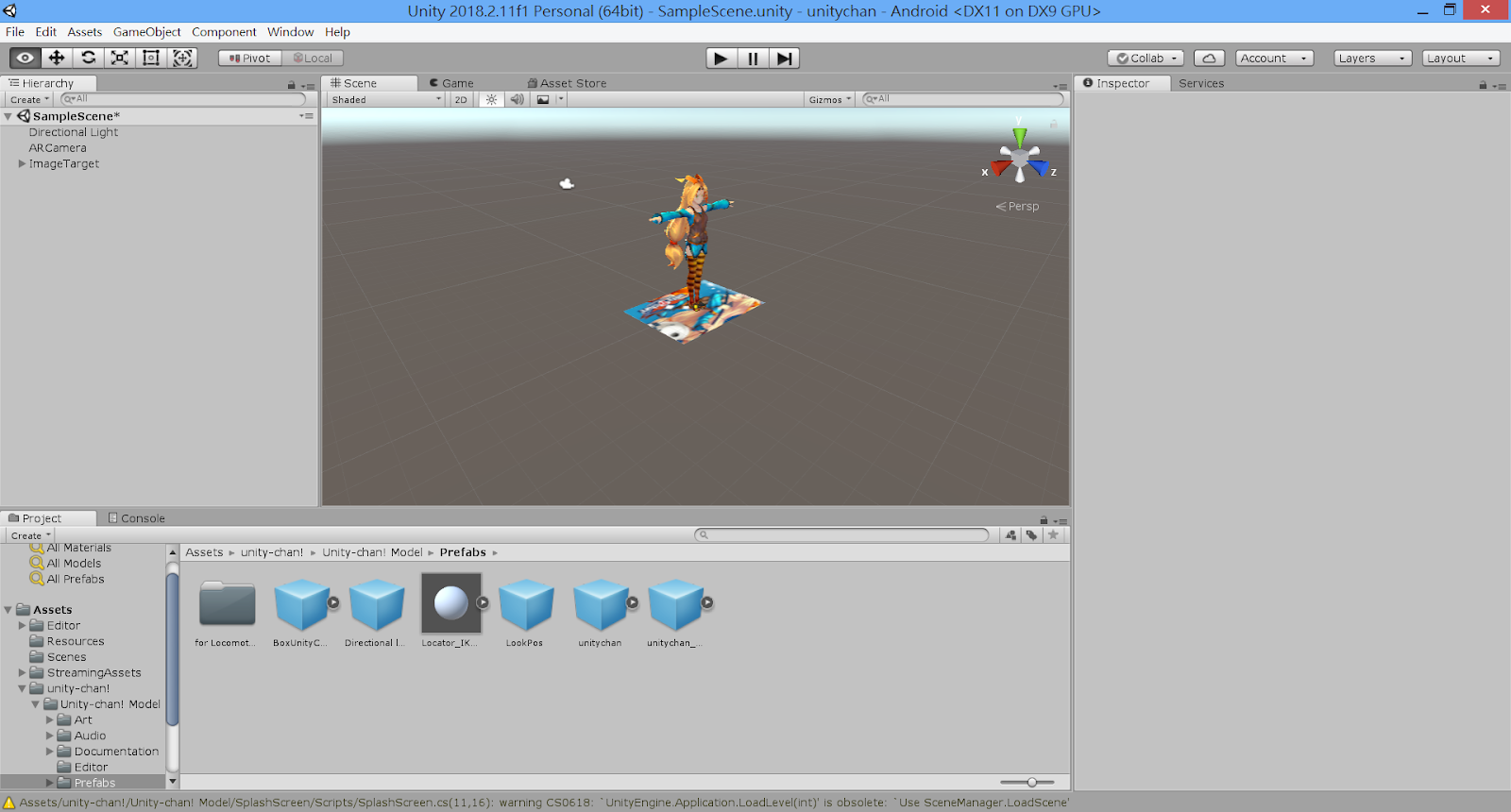The image size is (1511, 812).
Task: Search by Label tag icon
Action: (1031, 534)
